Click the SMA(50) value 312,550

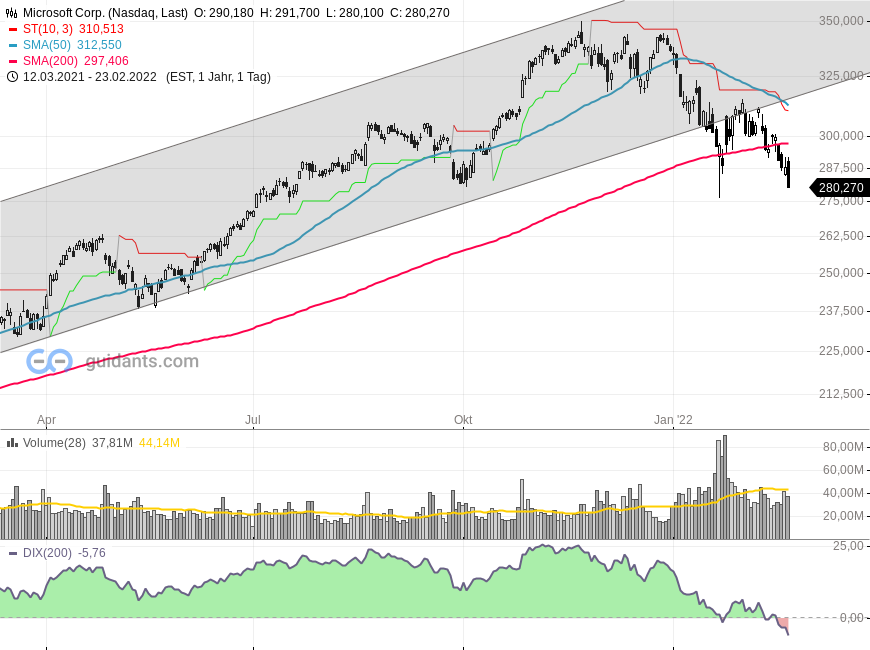click(99, 45)
